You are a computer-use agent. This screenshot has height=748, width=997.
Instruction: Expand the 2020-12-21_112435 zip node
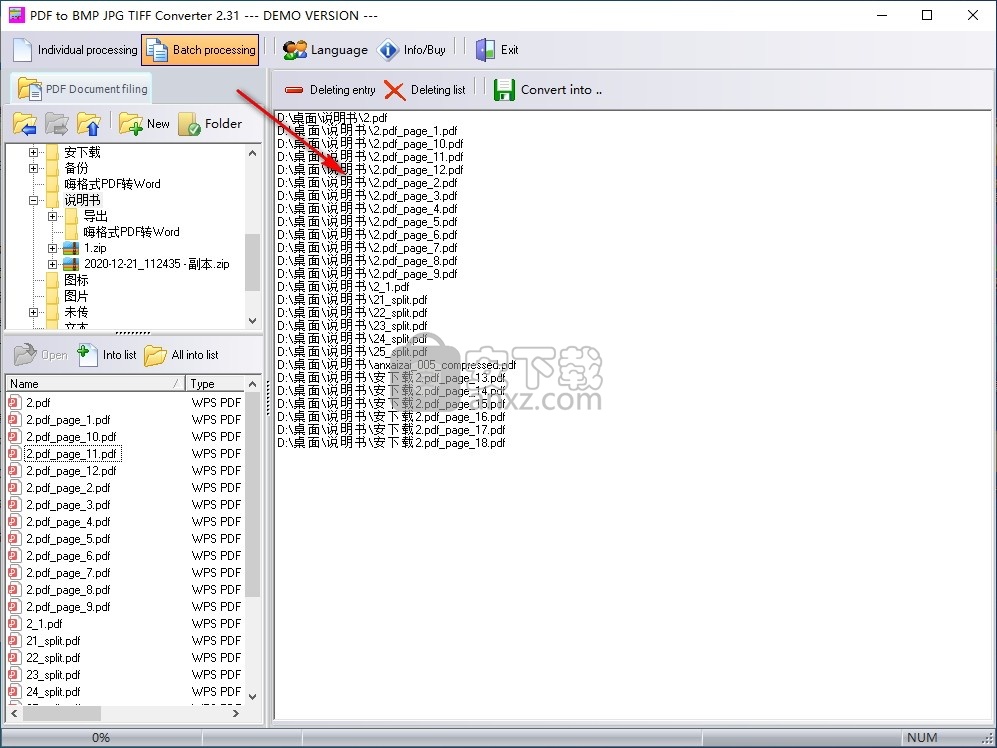pos(53,264)
